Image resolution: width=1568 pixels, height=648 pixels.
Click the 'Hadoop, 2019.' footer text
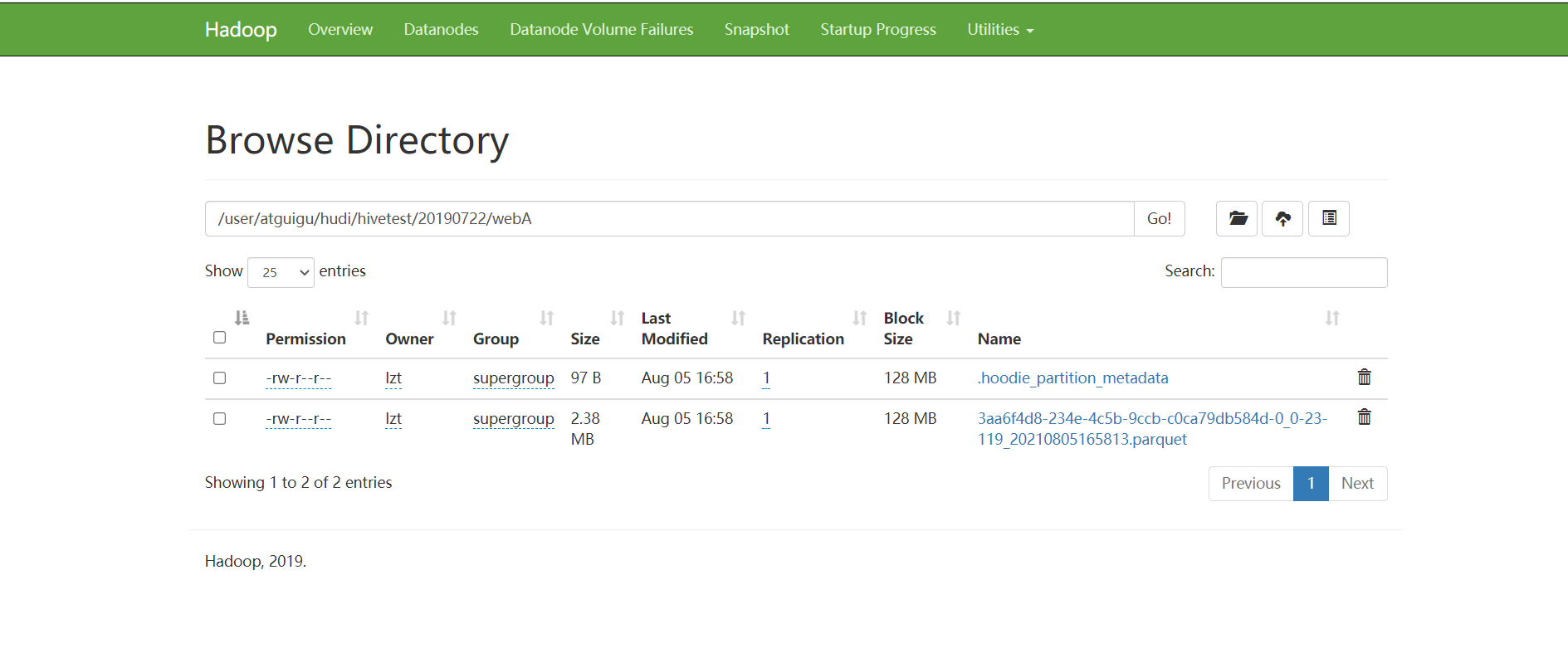[x=256, y=561]
